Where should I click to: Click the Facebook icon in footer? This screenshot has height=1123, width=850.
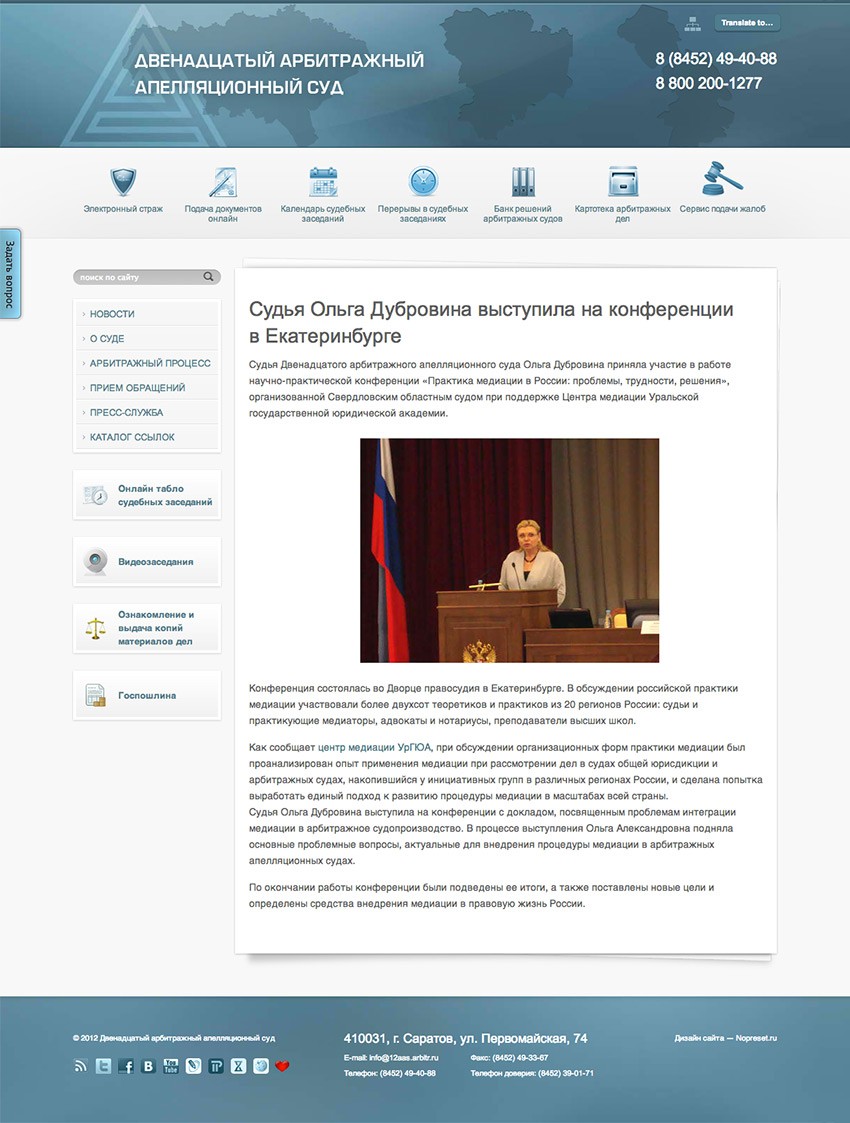(126, 1066)
